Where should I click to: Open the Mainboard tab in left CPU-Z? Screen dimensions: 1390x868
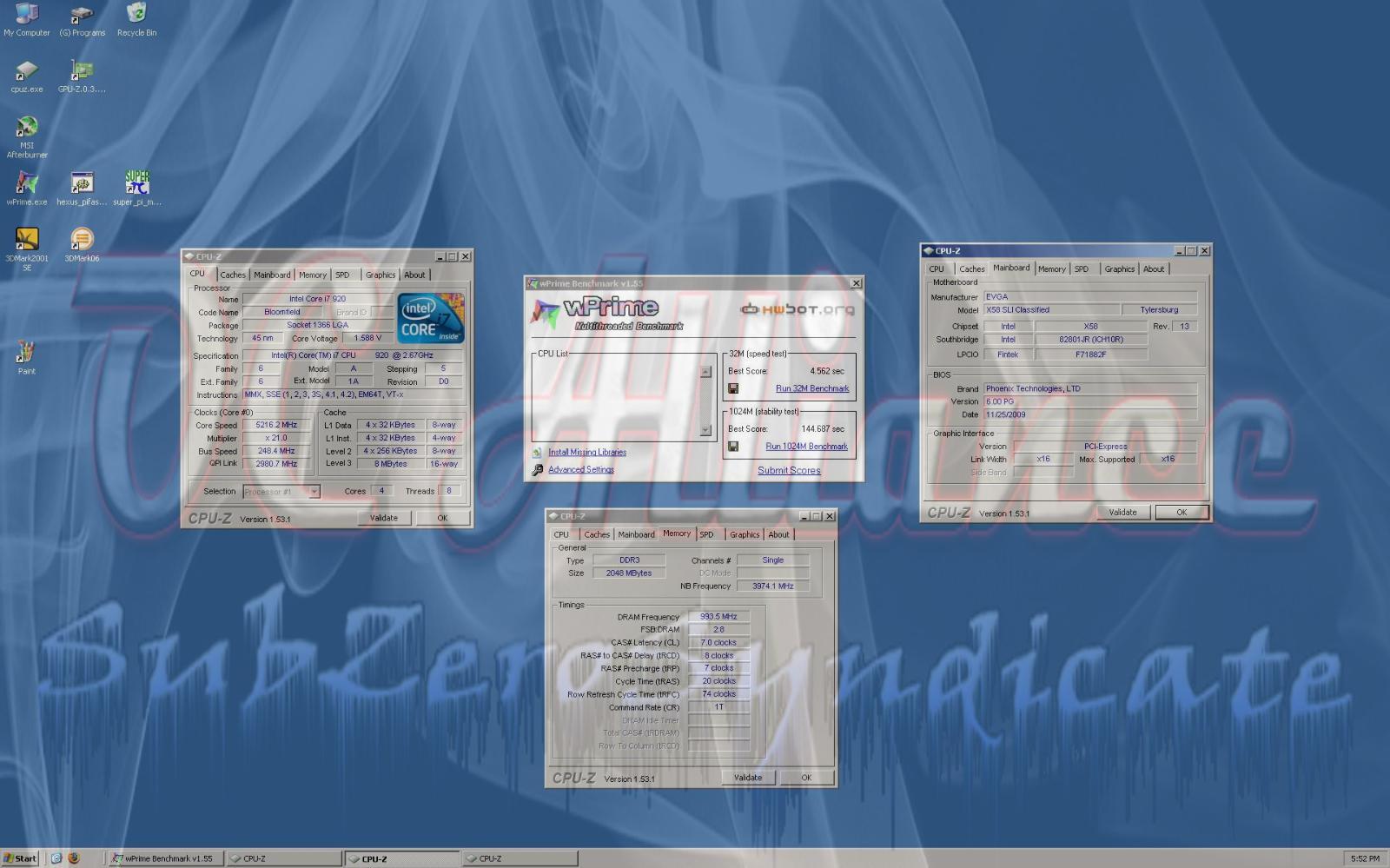[272, 275]
